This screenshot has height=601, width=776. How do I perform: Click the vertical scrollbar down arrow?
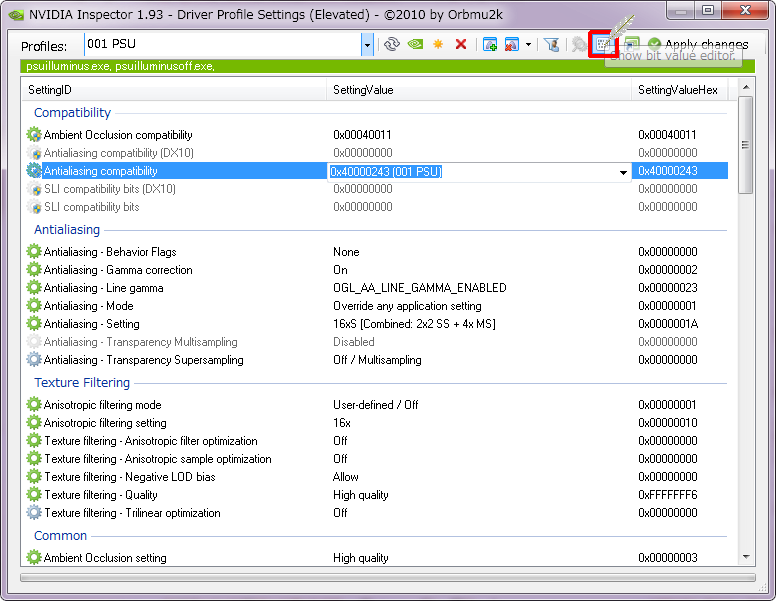[x=746, y=557]
